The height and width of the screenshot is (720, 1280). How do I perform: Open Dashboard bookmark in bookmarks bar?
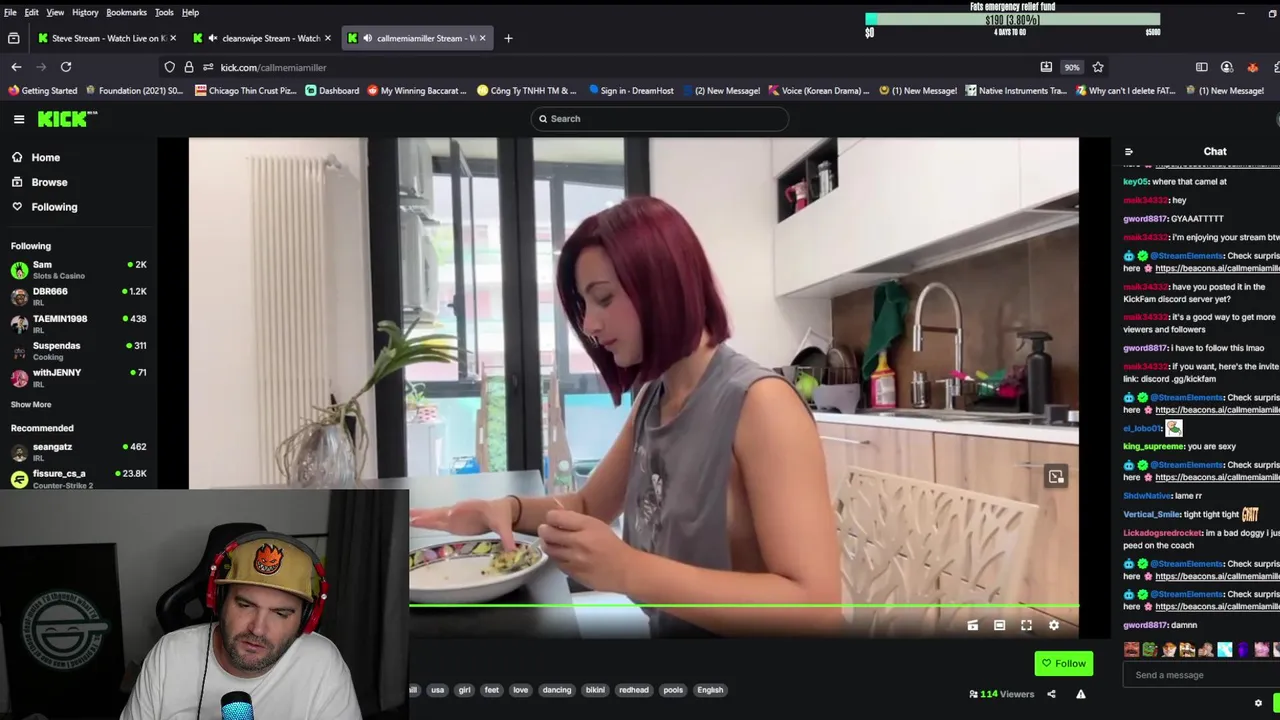pos(332,91)
